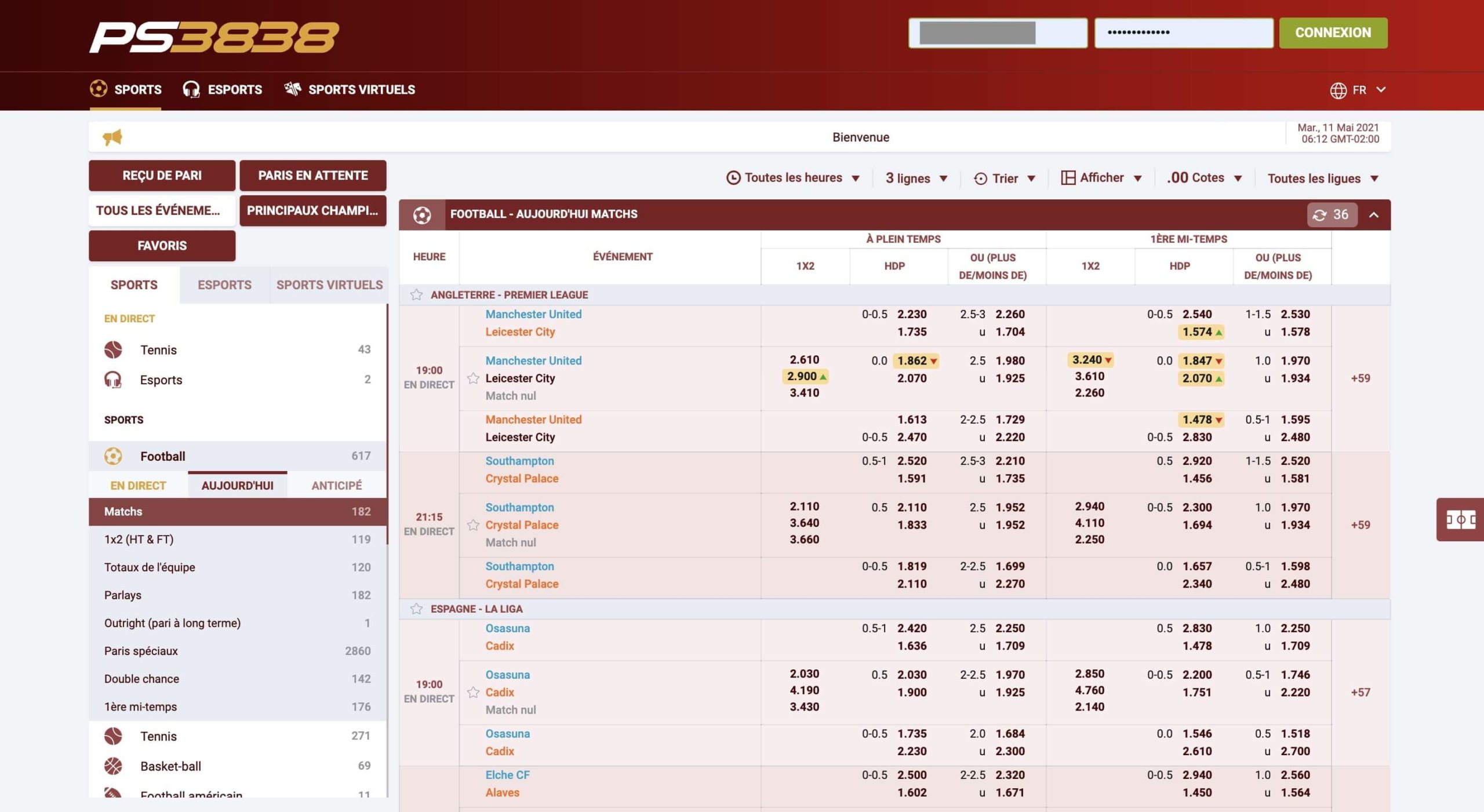Expand +59 markets for Southampton match

pos(1361,525)
